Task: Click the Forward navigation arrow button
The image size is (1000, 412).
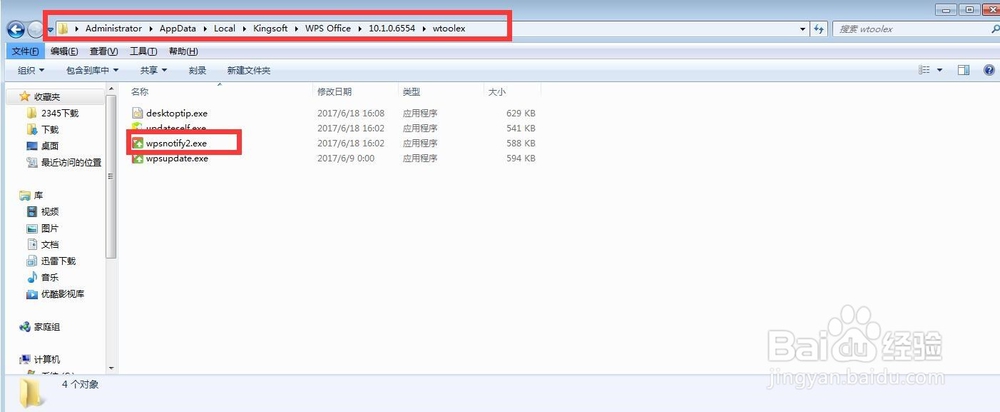Action: click(x=36, y=29)
